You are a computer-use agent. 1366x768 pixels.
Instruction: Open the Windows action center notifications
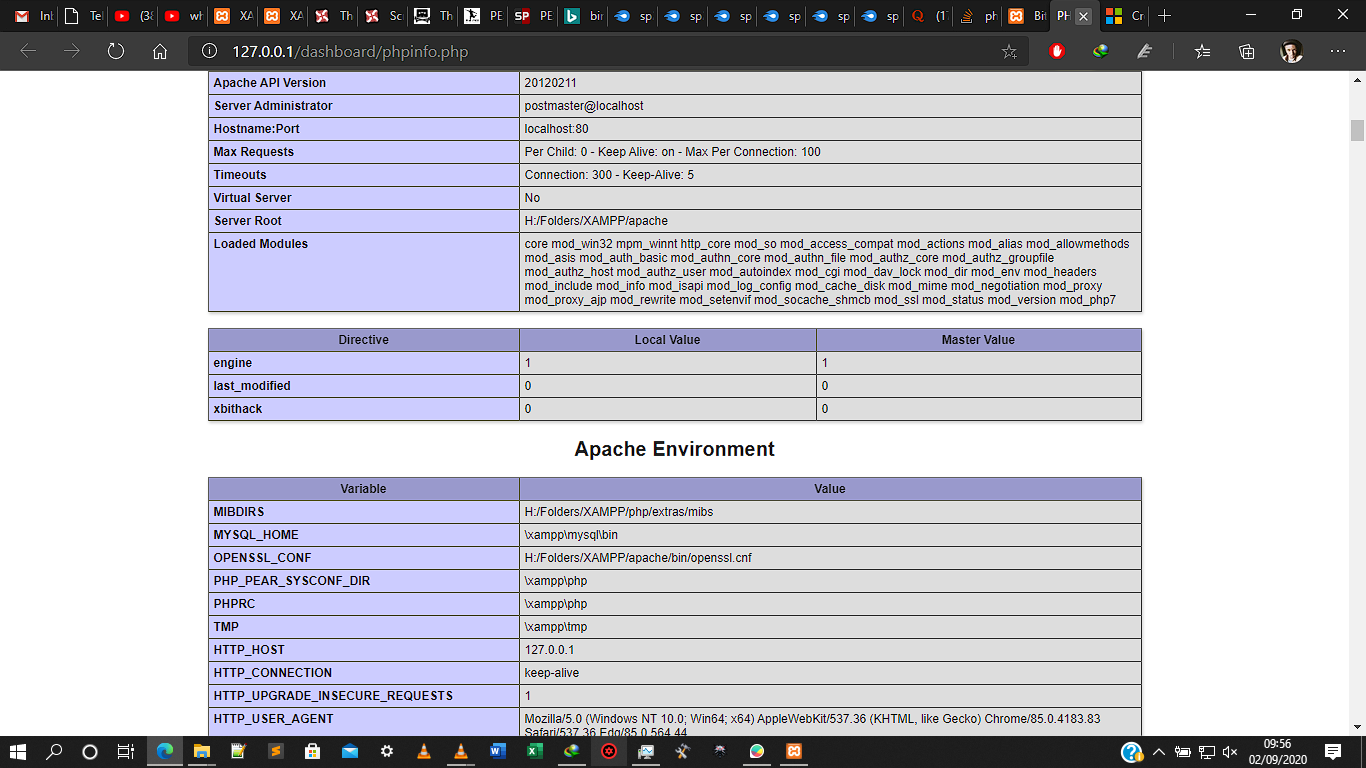pyautogui.click(x=1333, y=752)
